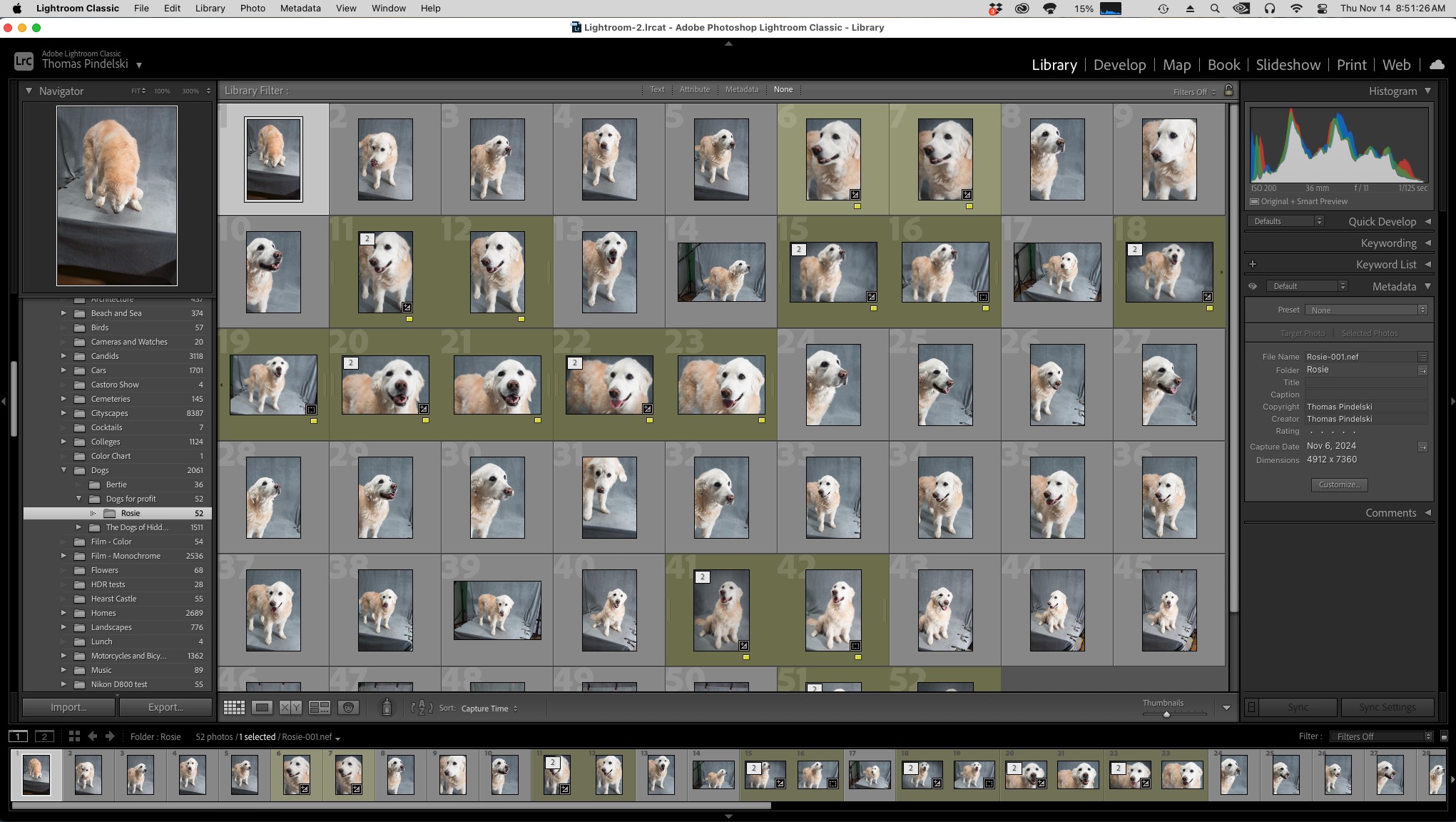The width and height of the screenshot is (1456, 822).
Task: Click the crop badge on thumbnail 16
Action: 983,296
